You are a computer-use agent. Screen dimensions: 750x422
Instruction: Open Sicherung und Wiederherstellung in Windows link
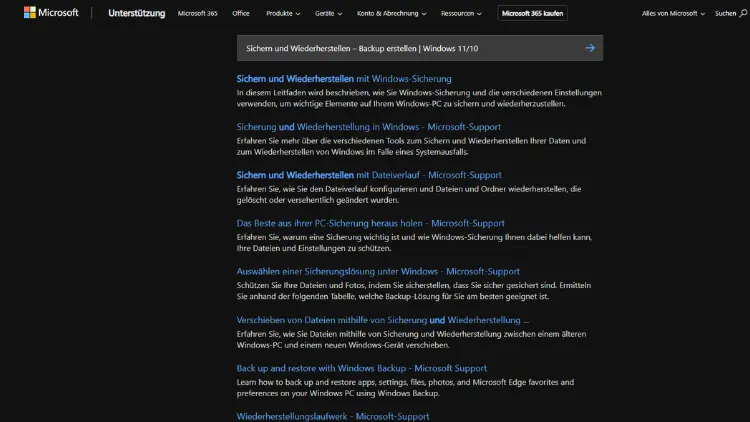click(369, 127)
